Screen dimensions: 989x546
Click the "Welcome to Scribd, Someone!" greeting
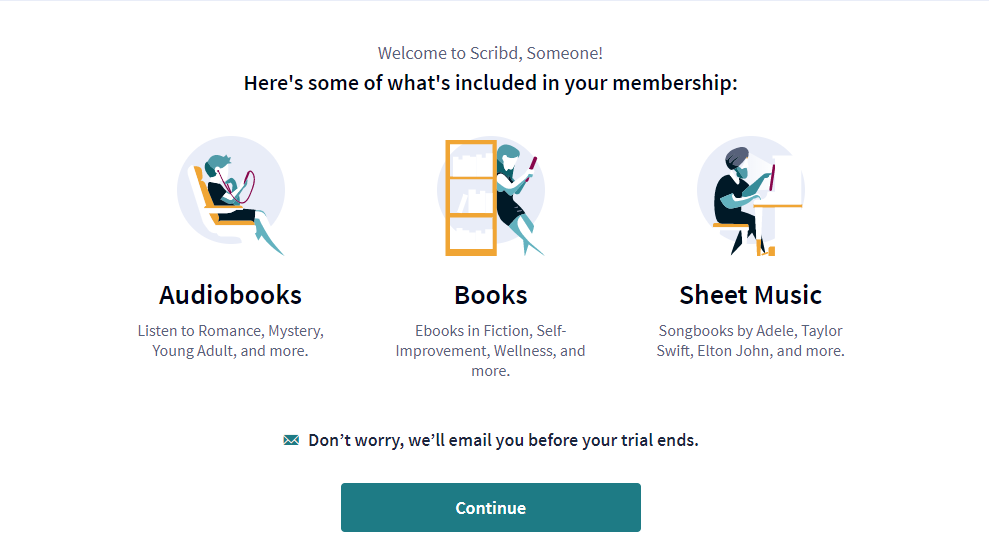490,53
